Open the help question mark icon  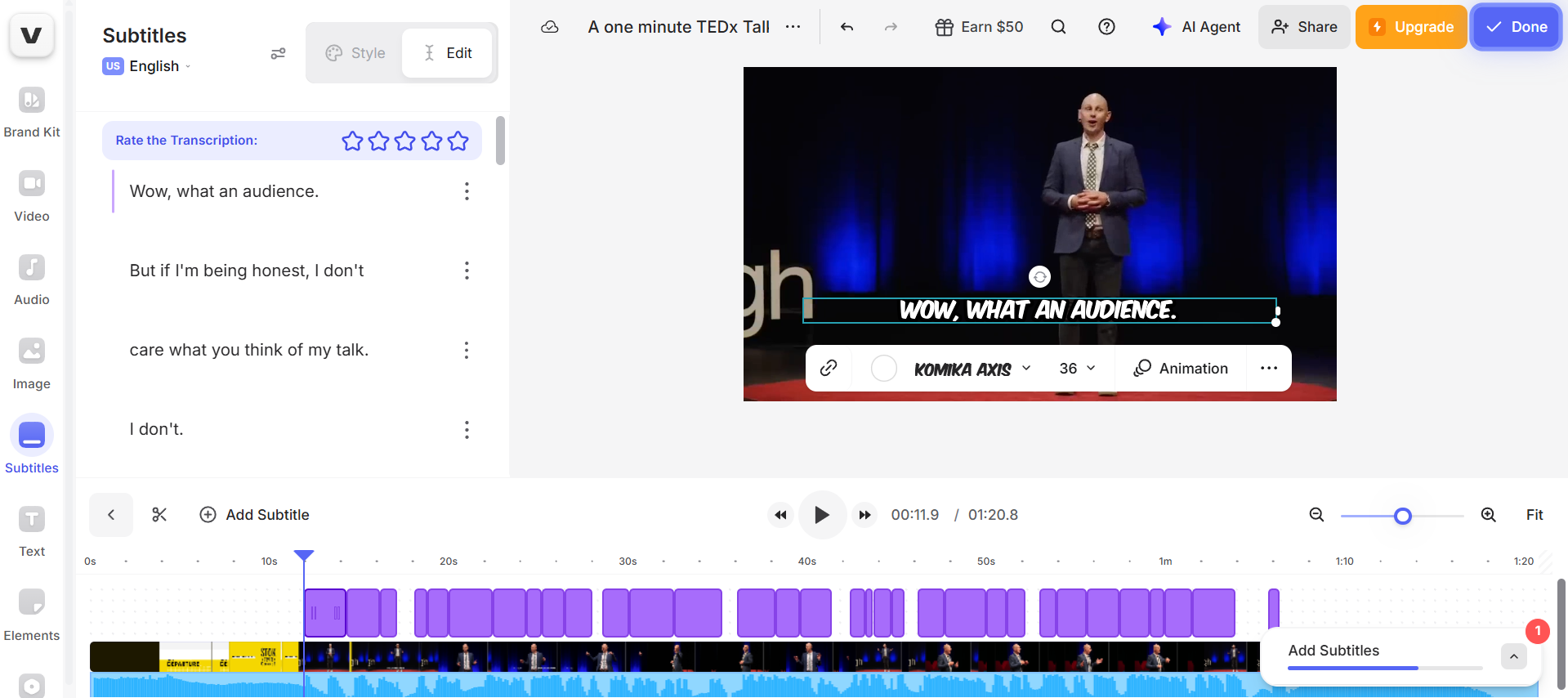click(x=1106, y=27)
